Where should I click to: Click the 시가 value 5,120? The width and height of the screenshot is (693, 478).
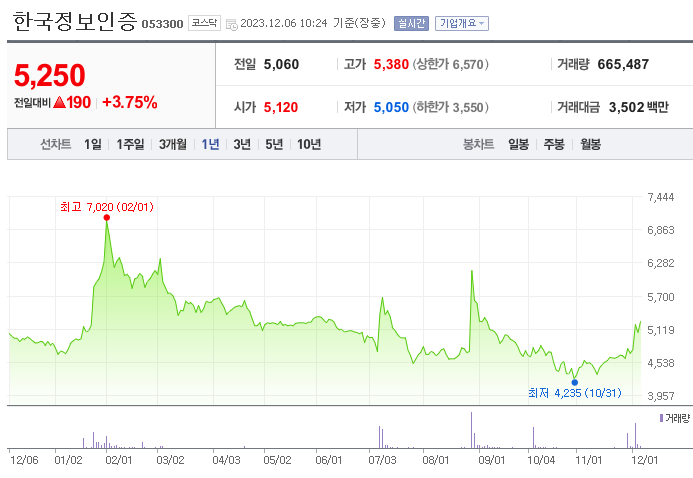(x=281, y=107)
